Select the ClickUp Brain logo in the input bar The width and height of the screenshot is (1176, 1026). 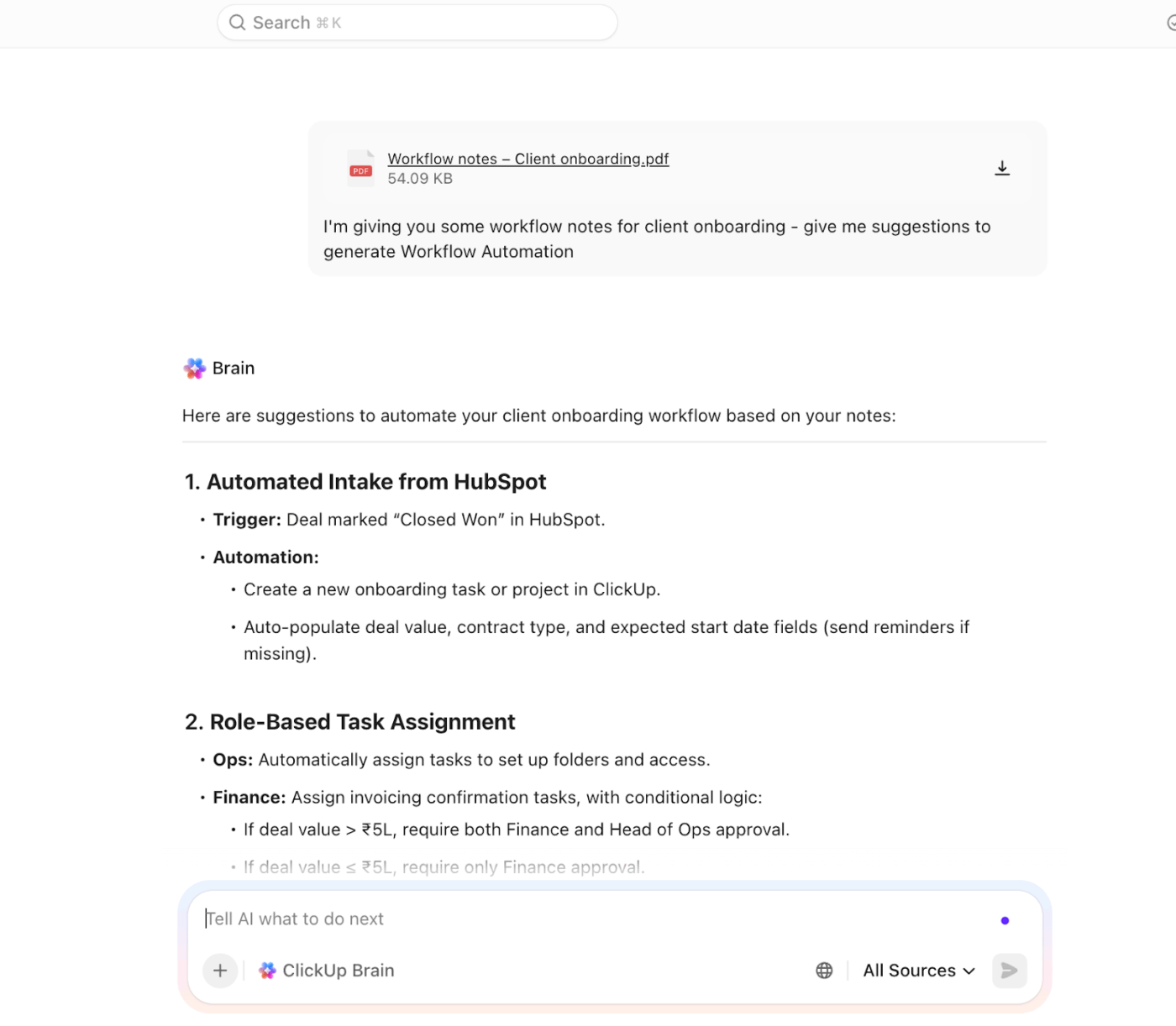(x=267, y=971)
